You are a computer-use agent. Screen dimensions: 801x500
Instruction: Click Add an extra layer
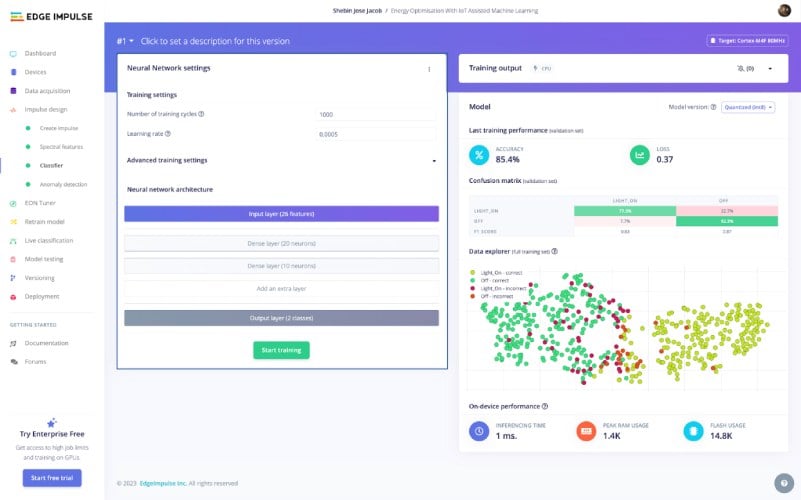click(281, 288)
